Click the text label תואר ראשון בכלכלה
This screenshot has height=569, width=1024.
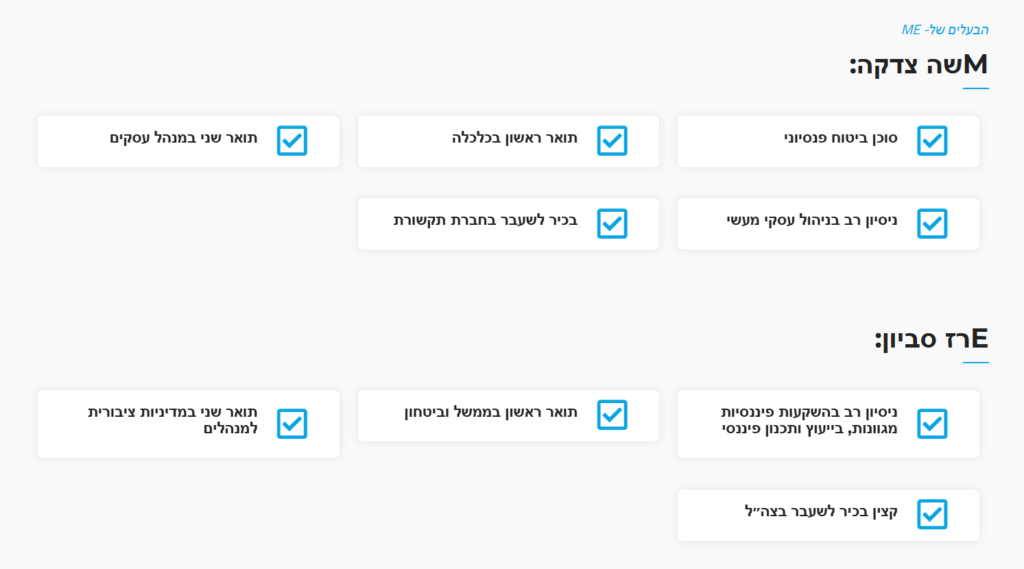tap(514, 137)
